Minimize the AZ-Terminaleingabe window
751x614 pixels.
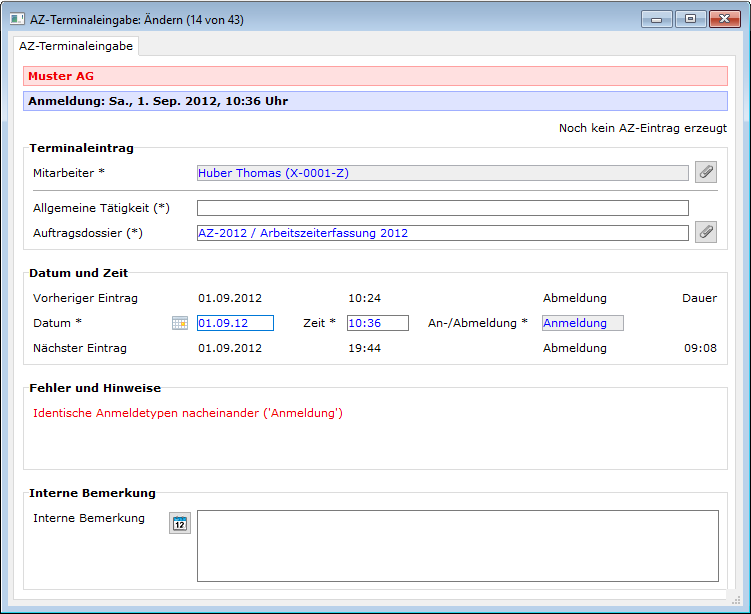click(656, 19)
